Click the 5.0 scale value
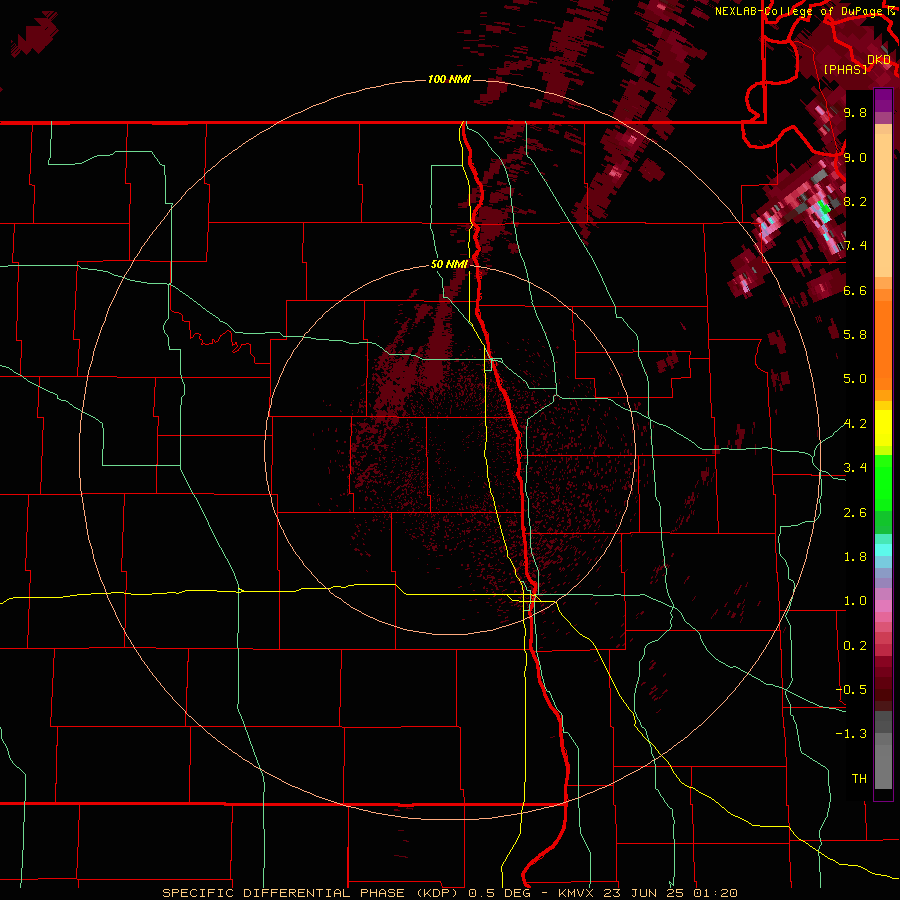 coord(855,379)
